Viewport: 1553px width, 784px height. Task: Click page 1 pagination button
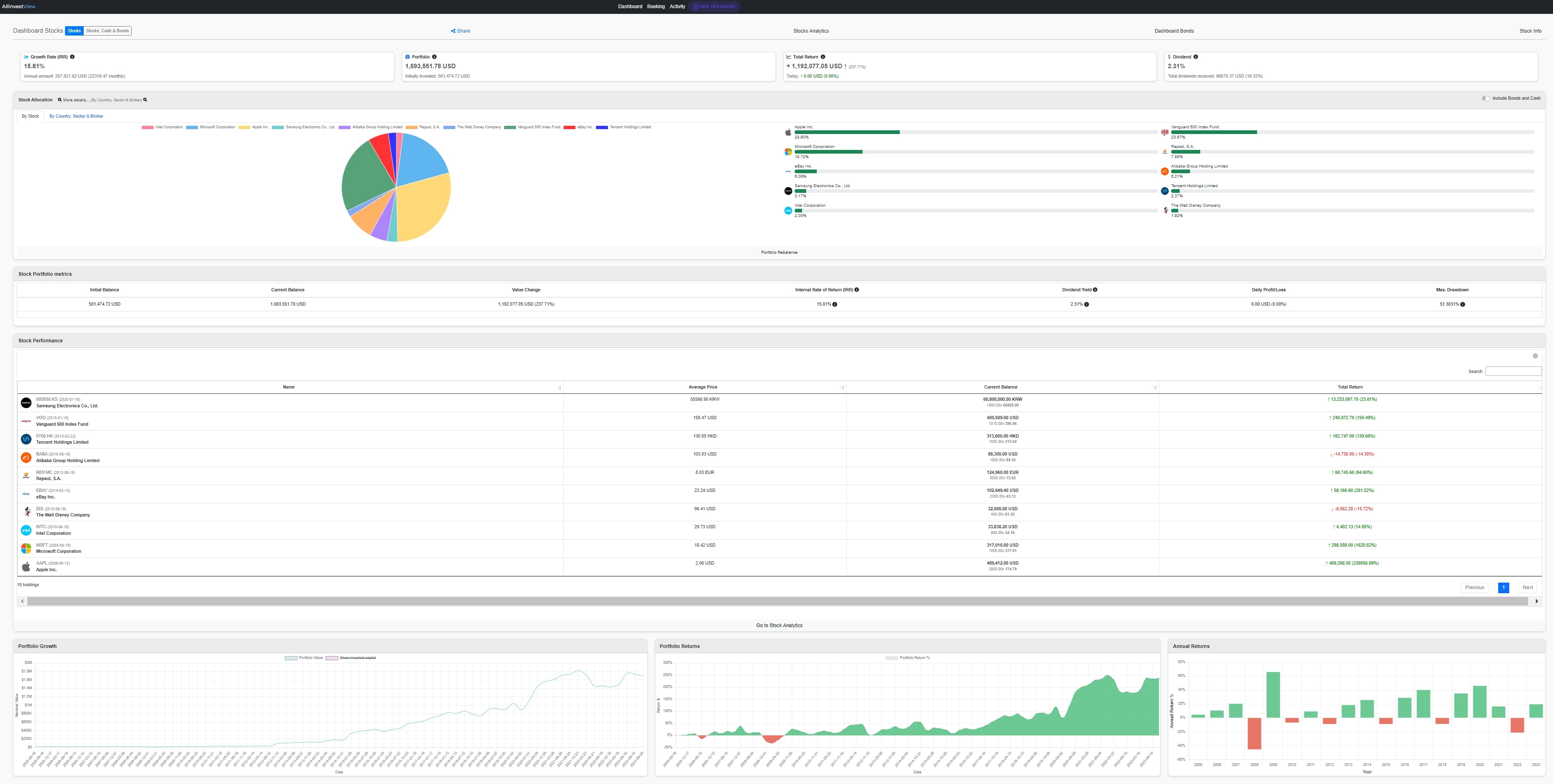(1503, 587)
